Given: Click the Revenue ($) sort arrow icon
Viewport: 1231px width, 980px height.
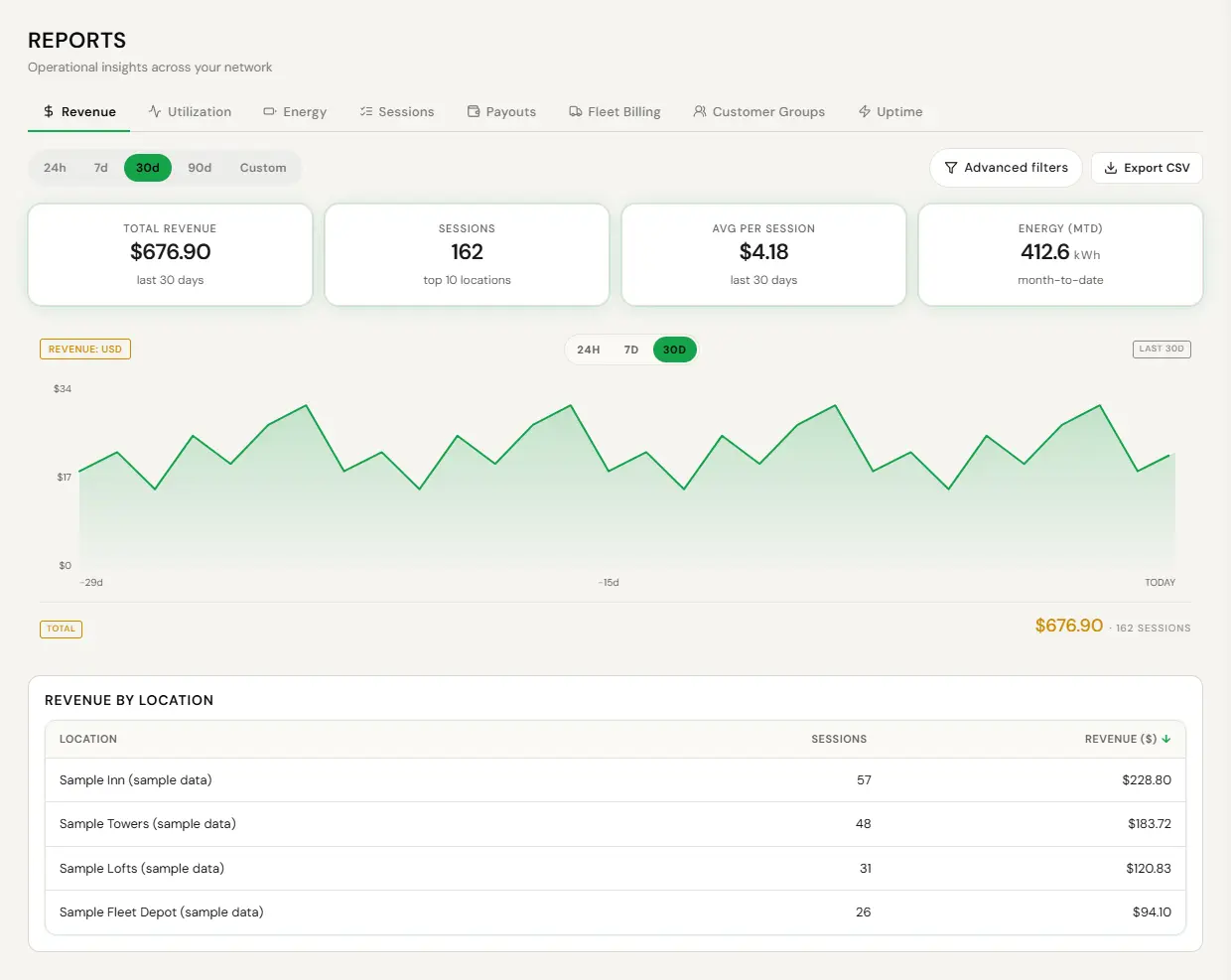Looking at the screenshot, I should [x=1166, y=739].
